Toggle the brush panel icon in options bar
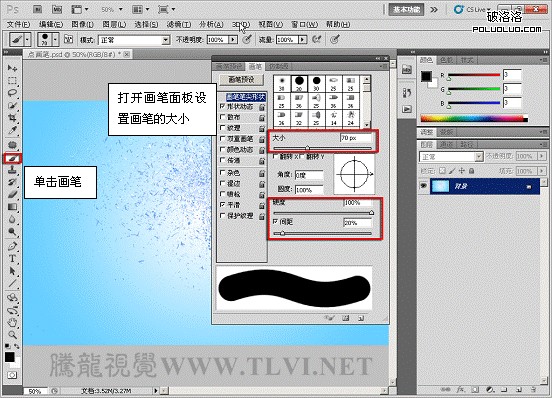552x398 pixels. point(69,39)
